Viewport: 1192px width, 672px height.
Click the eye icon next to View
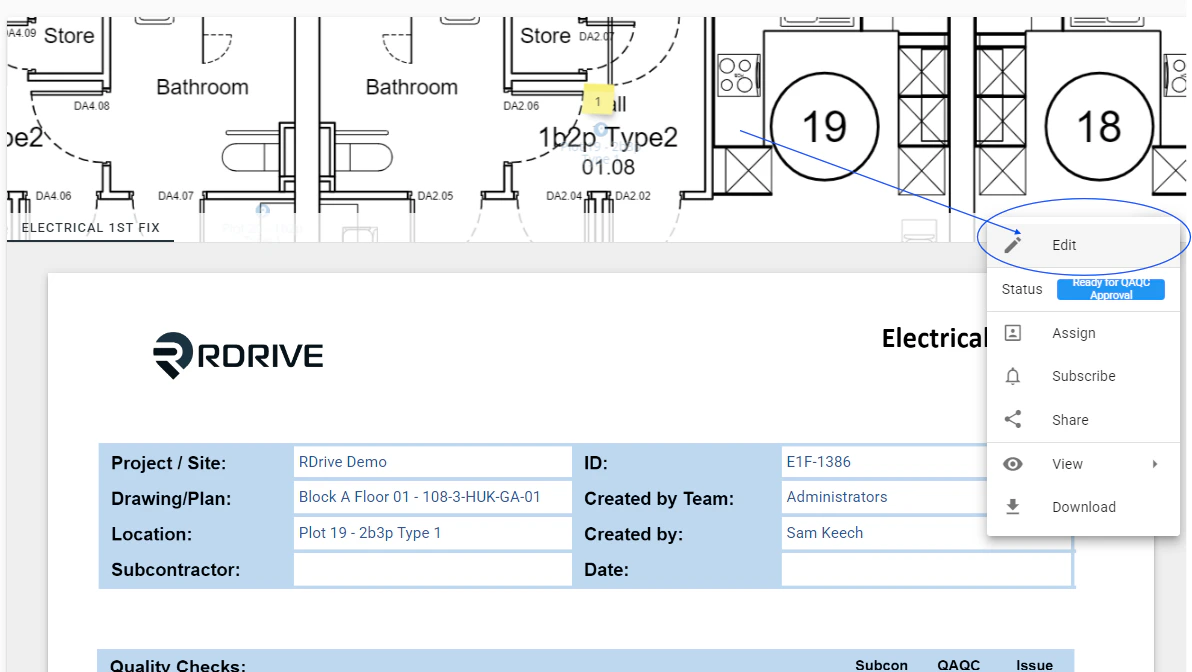click(x=1012, y=463)
